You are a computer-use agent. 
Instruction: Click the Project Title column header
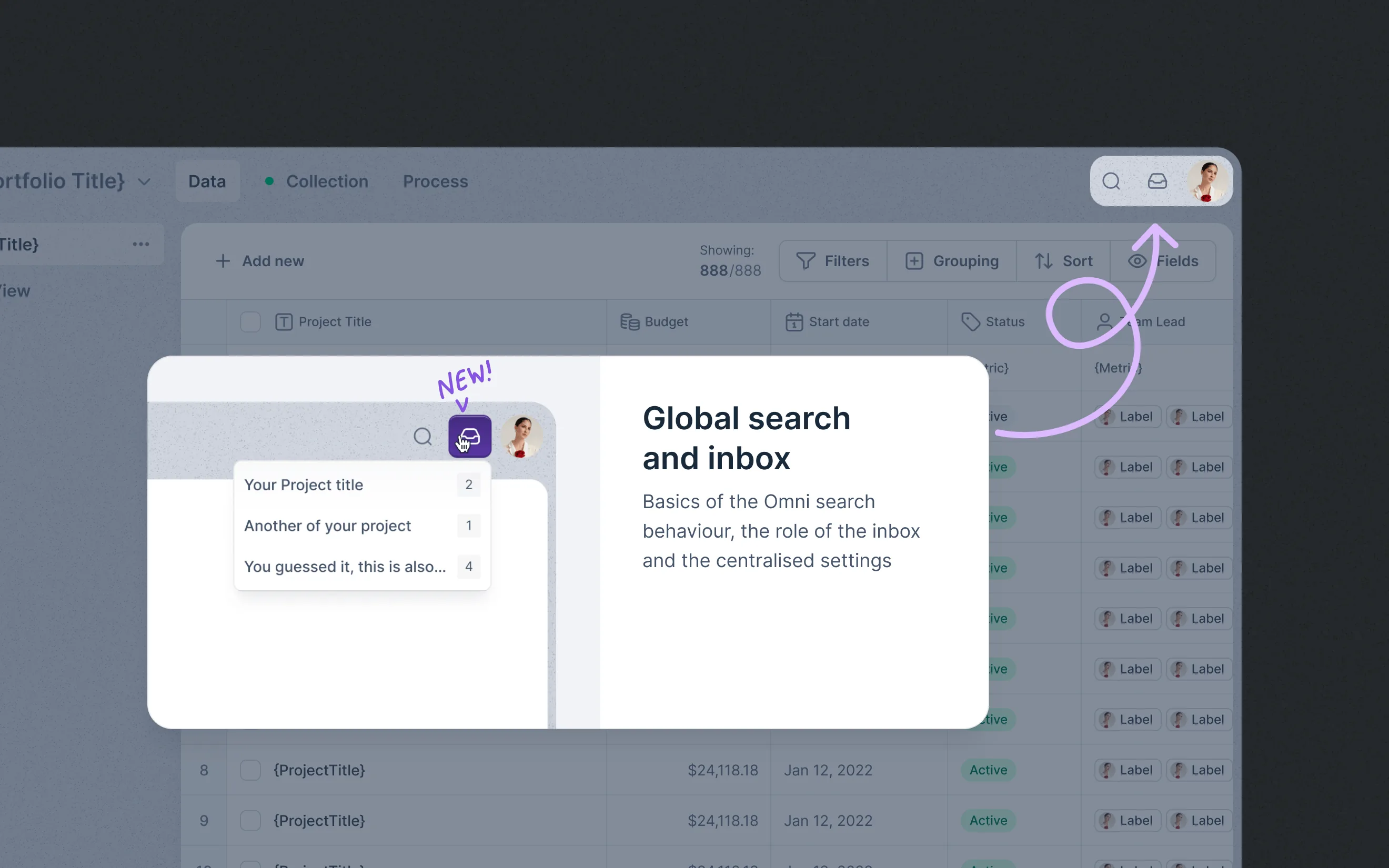point(323,322)
